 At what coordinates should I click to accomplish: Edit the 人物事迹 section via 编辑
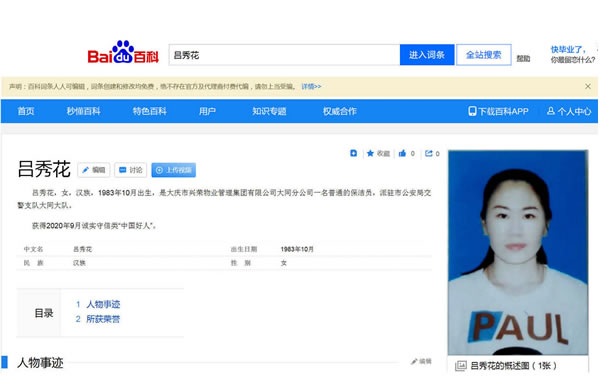(421, 361)
